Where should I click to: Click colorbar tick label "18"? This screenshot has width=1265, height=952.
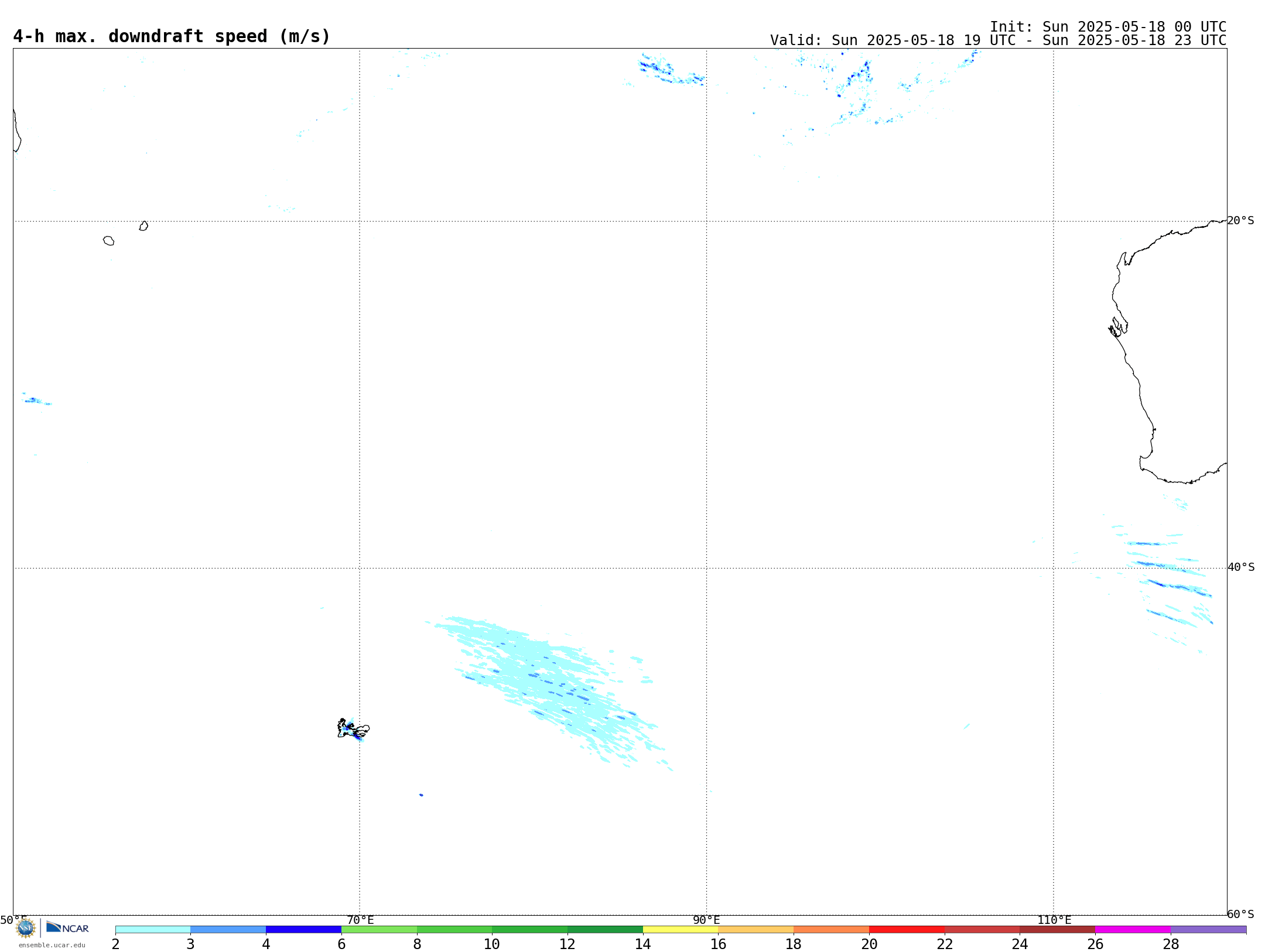(x=794, y=944)
